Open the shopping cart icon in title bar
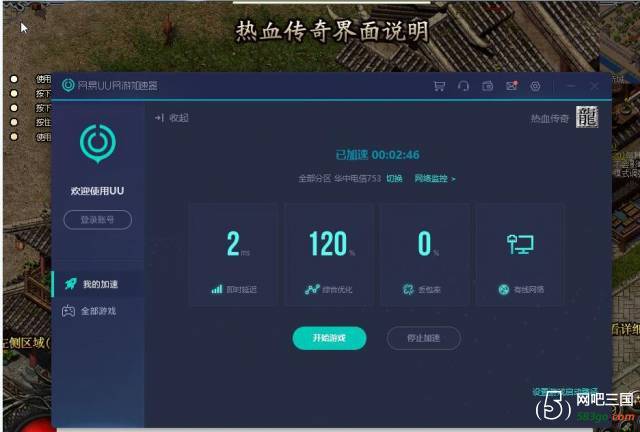 [439, 86]
